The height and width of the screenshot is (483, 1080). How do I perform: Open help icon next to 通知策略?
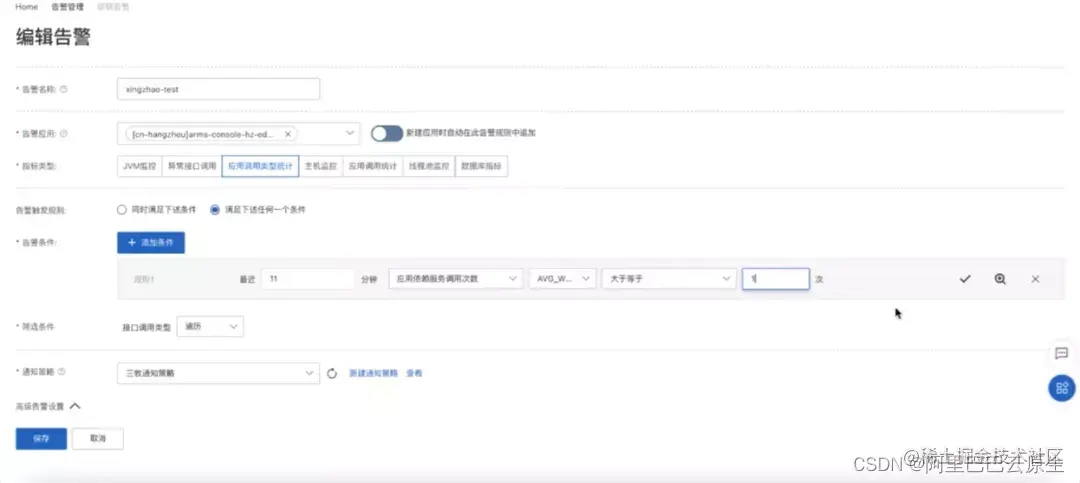tap(62, 371)
